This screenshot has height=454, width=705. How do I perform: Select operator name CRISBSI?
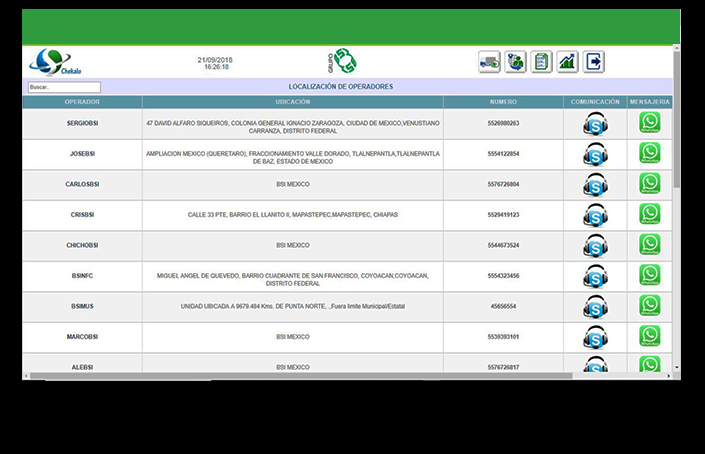point(82,215)
